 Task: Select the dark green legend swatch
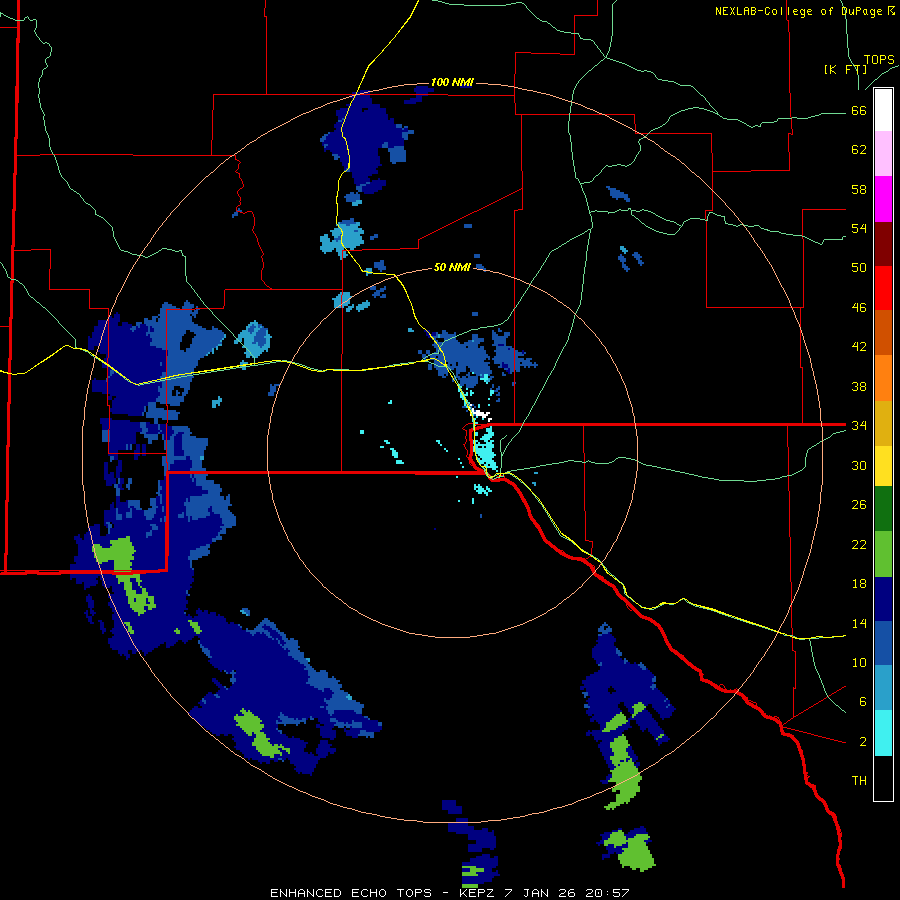click(883, 509)
